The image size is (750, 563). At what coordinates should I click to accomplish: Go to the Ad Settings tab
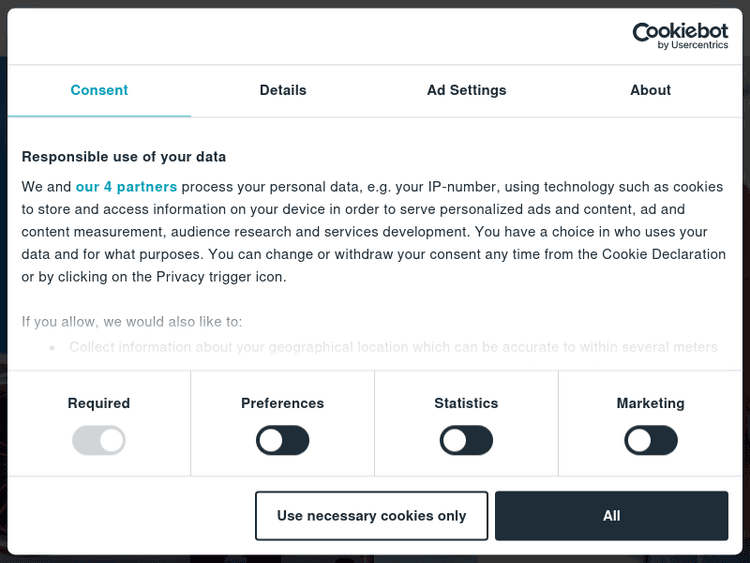coord(466,90)
